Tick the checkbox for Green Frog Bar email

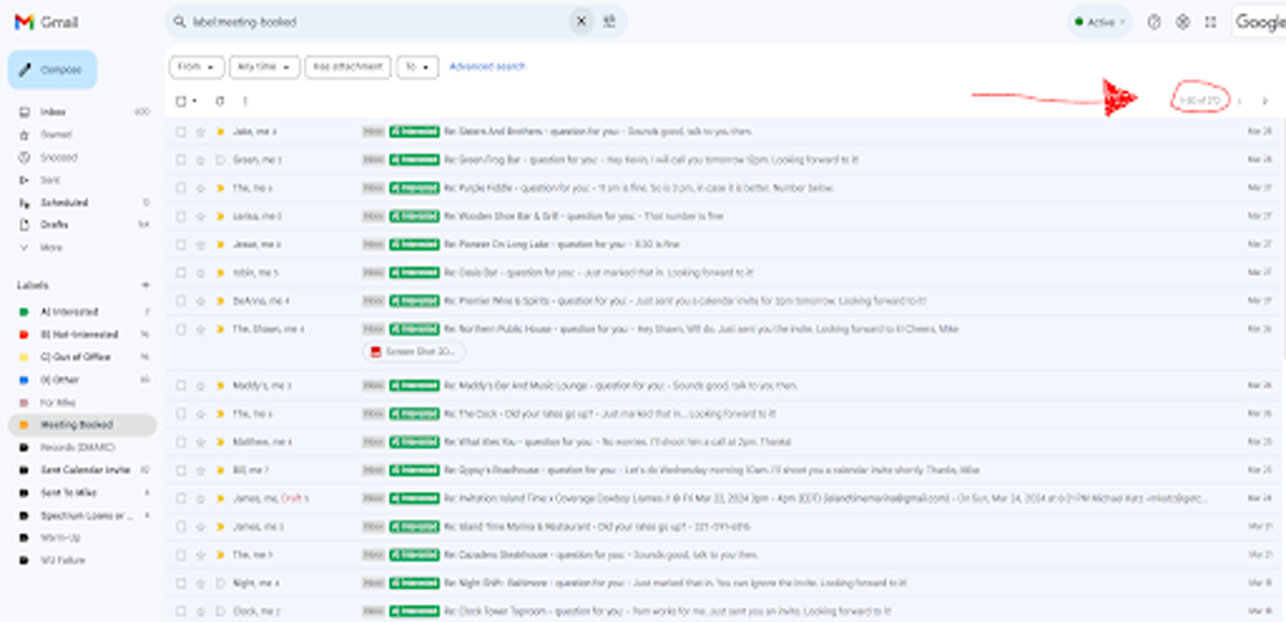[x=181, y=159]
